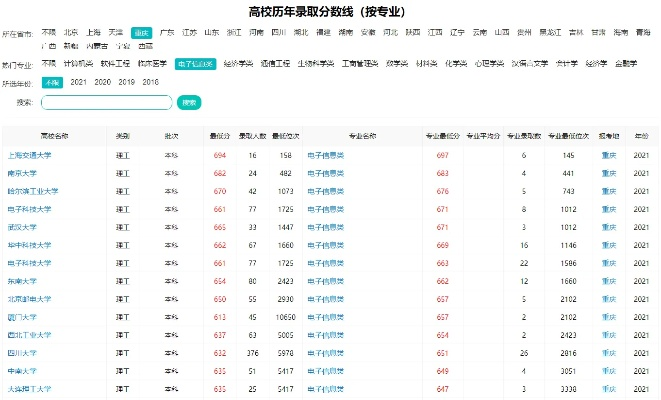Click the teal 搜索 button
Viewport: 661px width, 400px height.
pyautogui.click(x=189, y=102)
